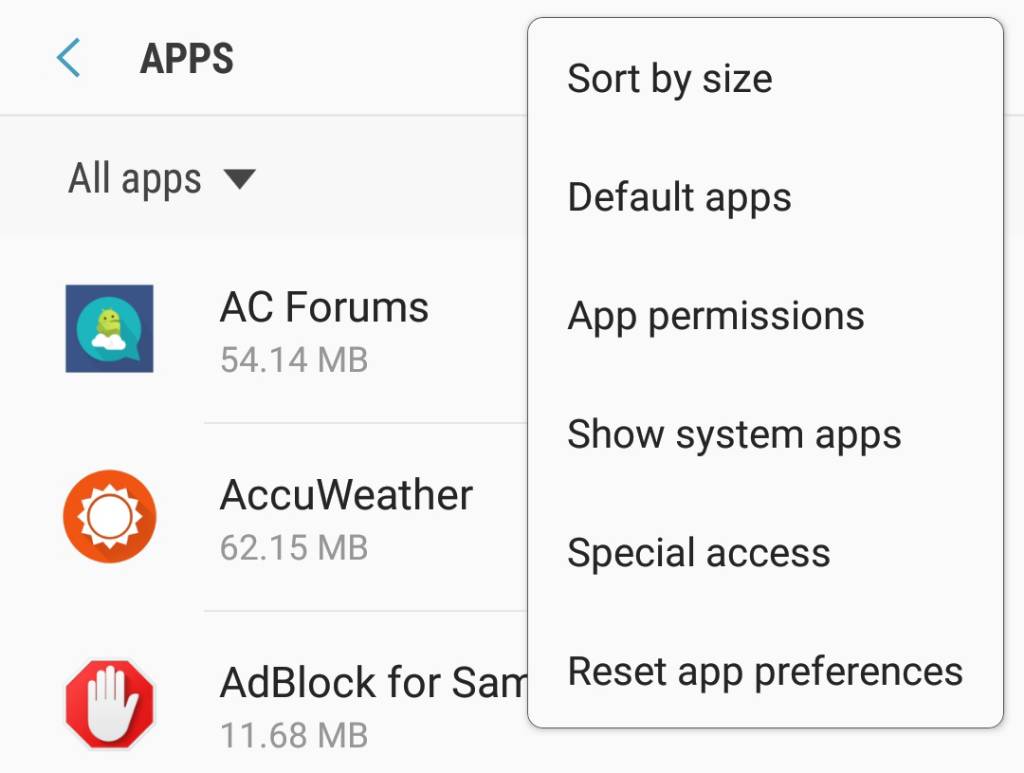Viewport: 1024px width, 773px height.
Task: Open the AC Forums app icon
Action: [x=109, y=328]
